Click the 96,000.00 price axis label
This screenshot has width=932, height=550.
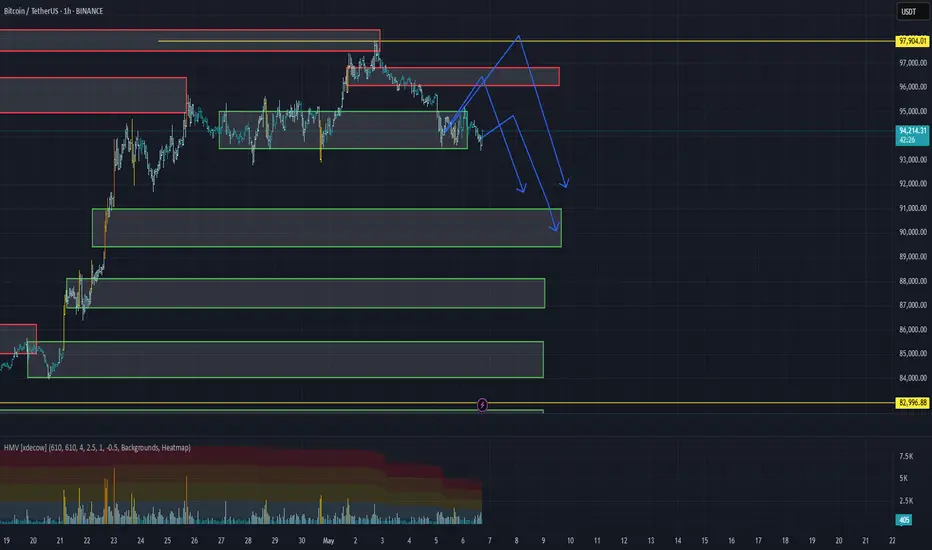[912, 87]
